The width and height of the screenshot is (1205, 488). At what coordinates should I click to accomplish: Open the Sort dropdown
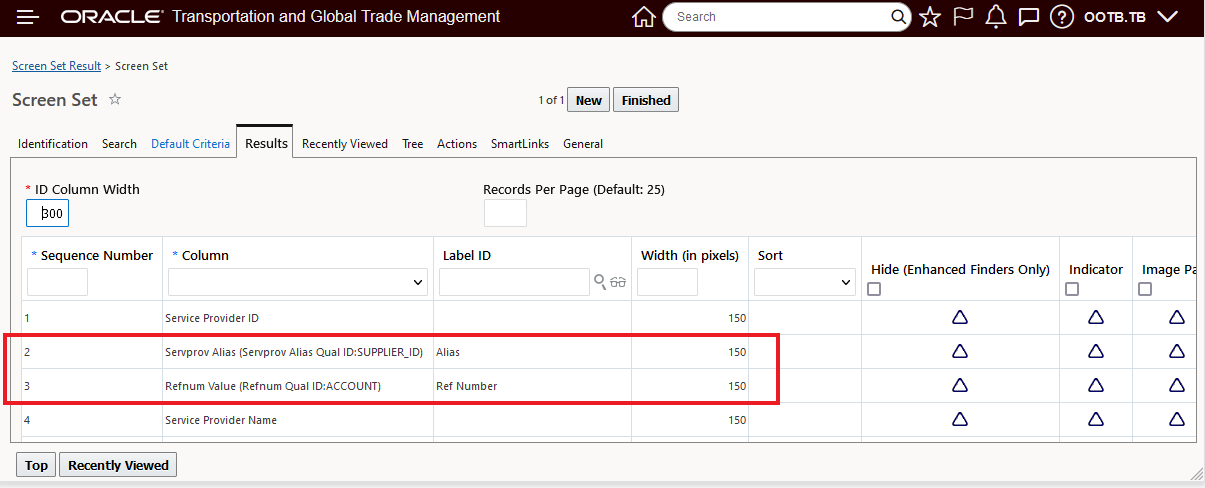pos(804,283)
